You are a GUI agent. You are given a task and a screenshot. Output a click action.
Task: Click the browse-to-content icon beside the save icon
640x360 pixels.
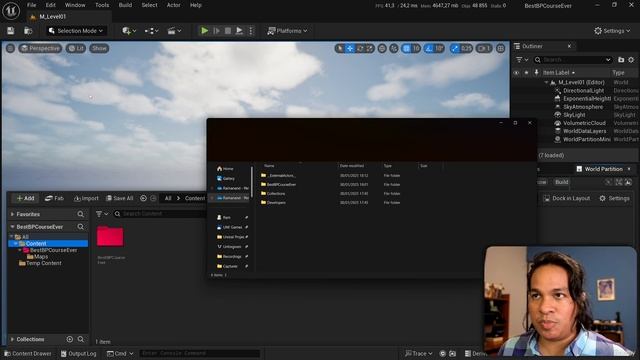point(28,31)
